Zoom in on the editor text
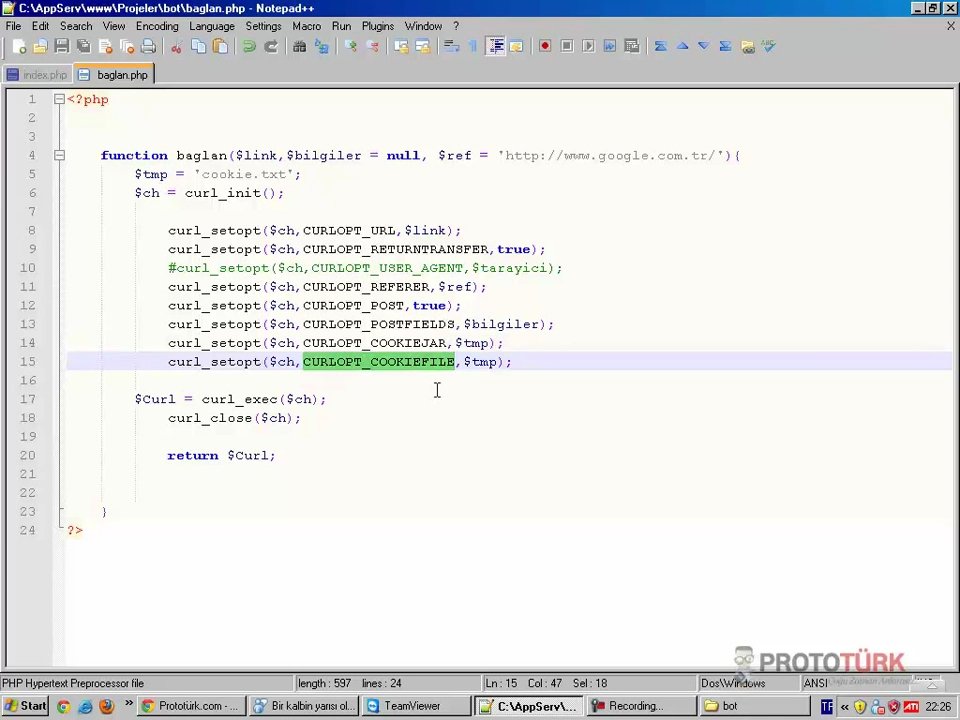Viewport: 960px width, 720px height. coord(351,47)
